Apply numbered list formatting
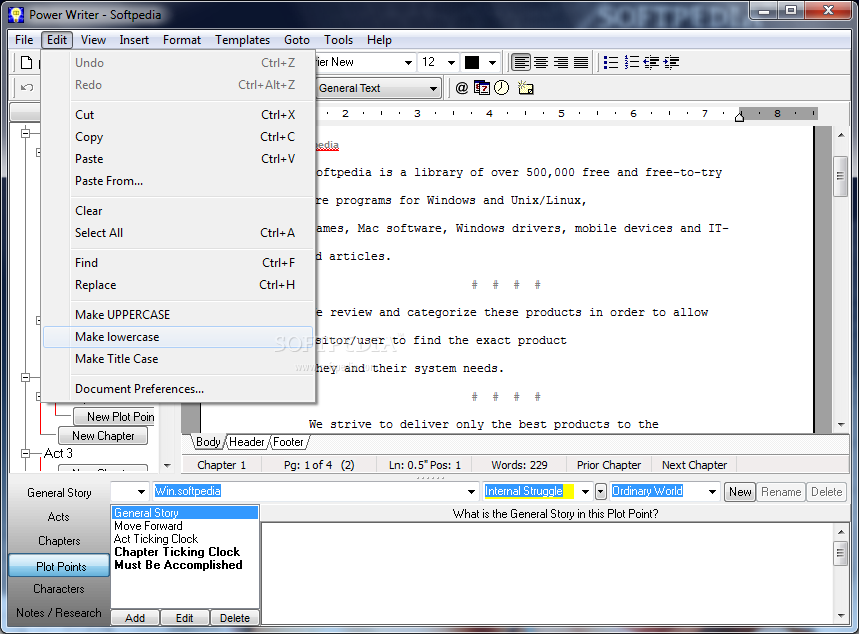This screenshot has height=634, width=859. point(631,62)
